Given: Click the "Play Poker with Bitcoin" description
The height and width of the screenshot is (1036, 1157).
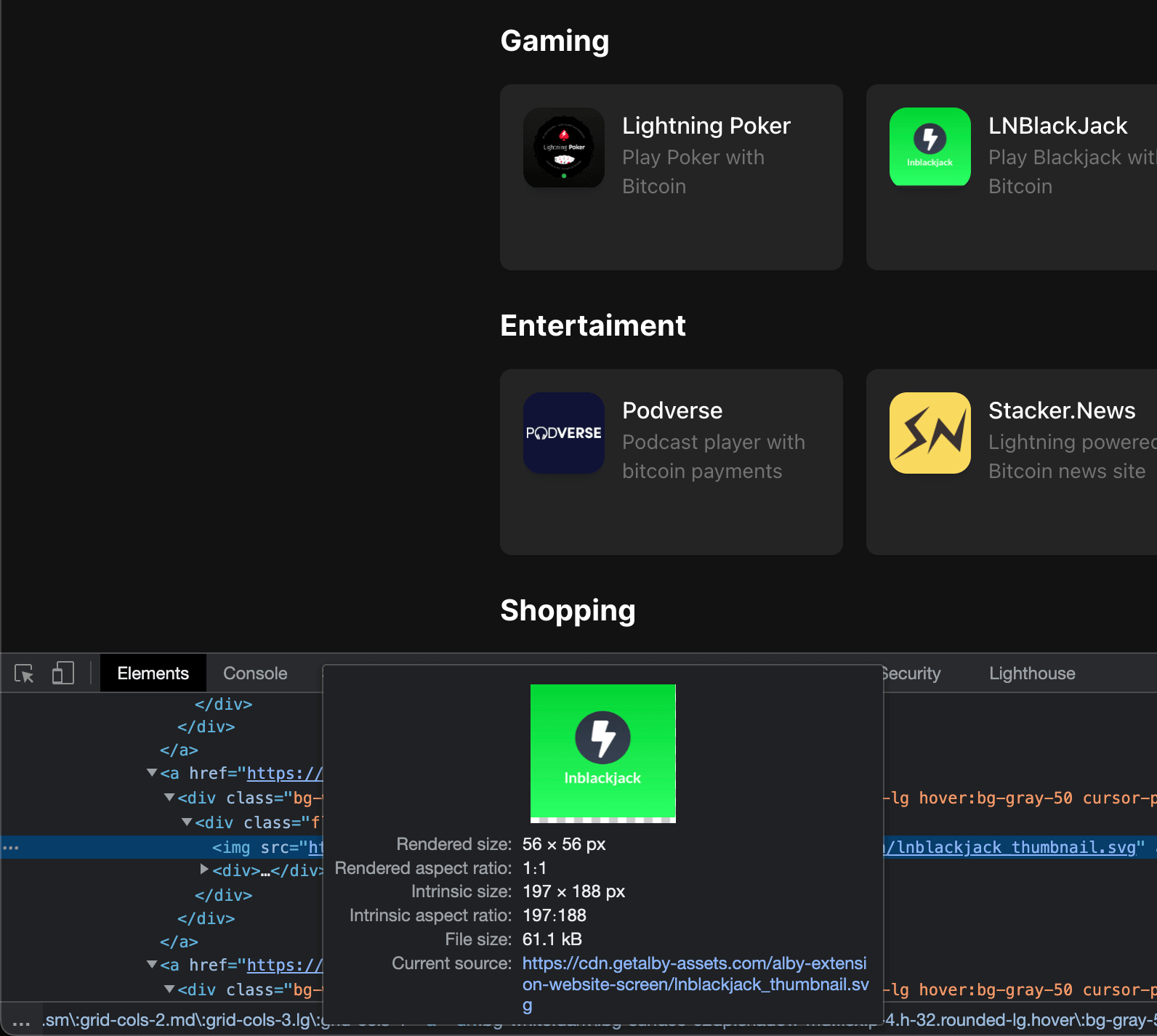Looking at the screenshot, I should coord(693,172).
